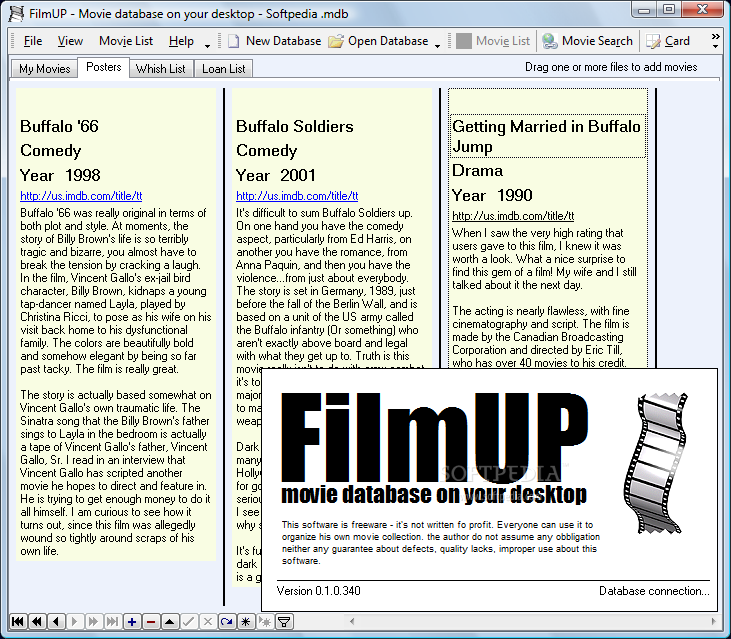Screen dimensions: 731x639
Task: Click the New Database page icon
Action: click(x=234, y=41)
